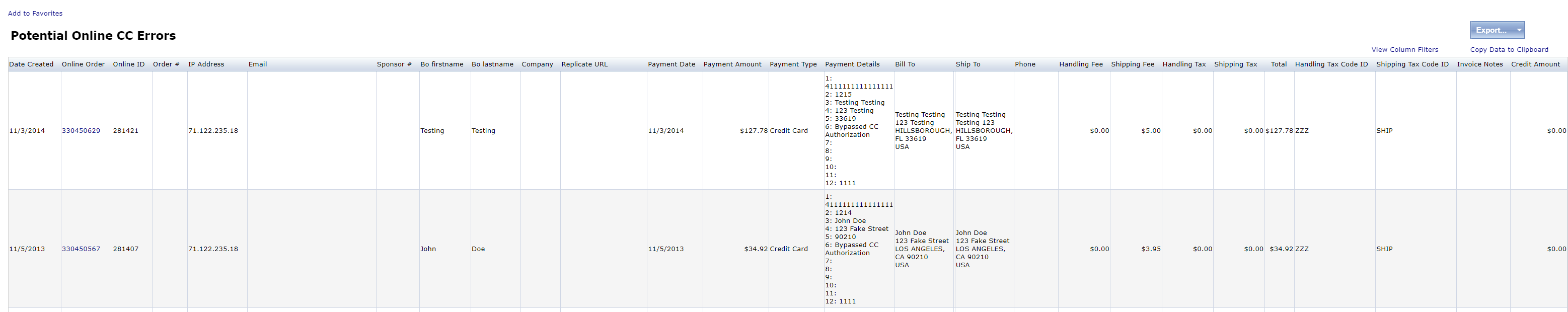
Task: Sort by Credit Amount column header
Action: (1534, 64)
